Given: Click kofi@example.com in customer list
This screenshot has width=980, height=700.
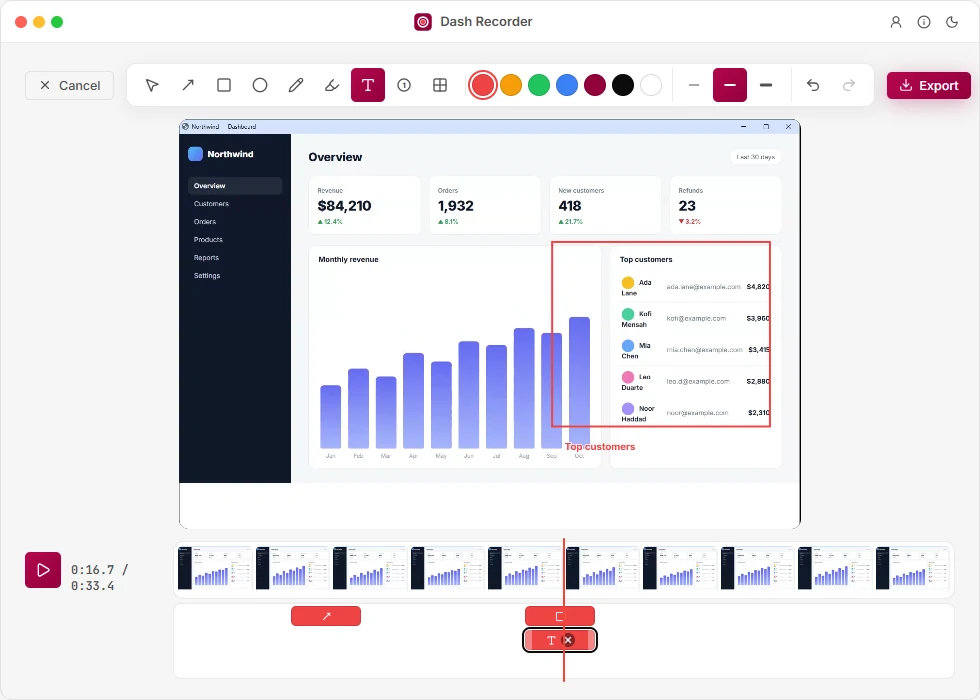Looking at the screenshot, I should point(696,319).
